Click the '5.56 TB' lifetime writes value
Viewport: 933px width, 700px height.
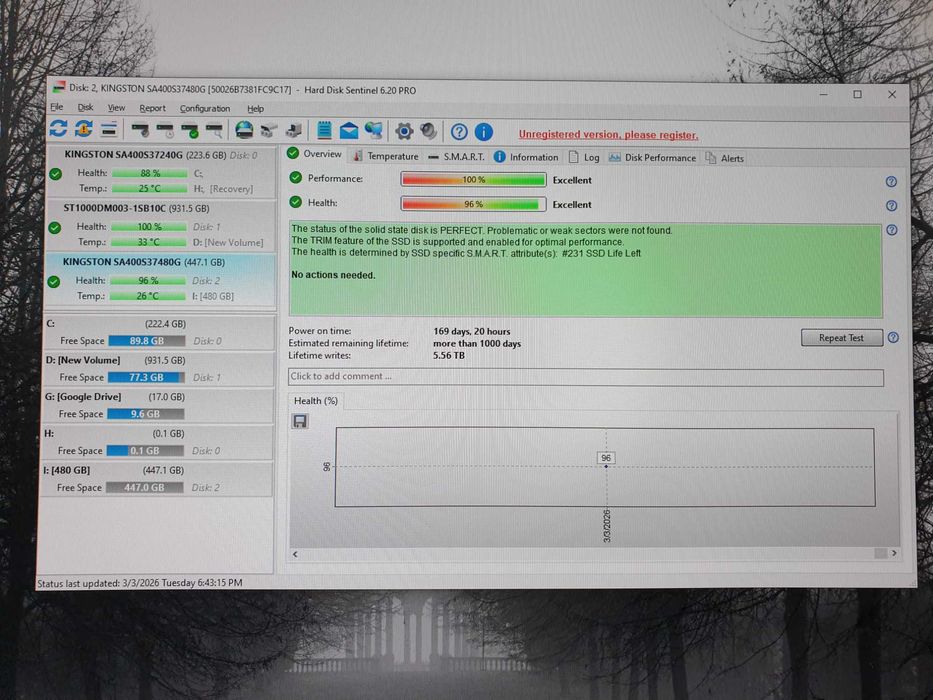point(449,355)
